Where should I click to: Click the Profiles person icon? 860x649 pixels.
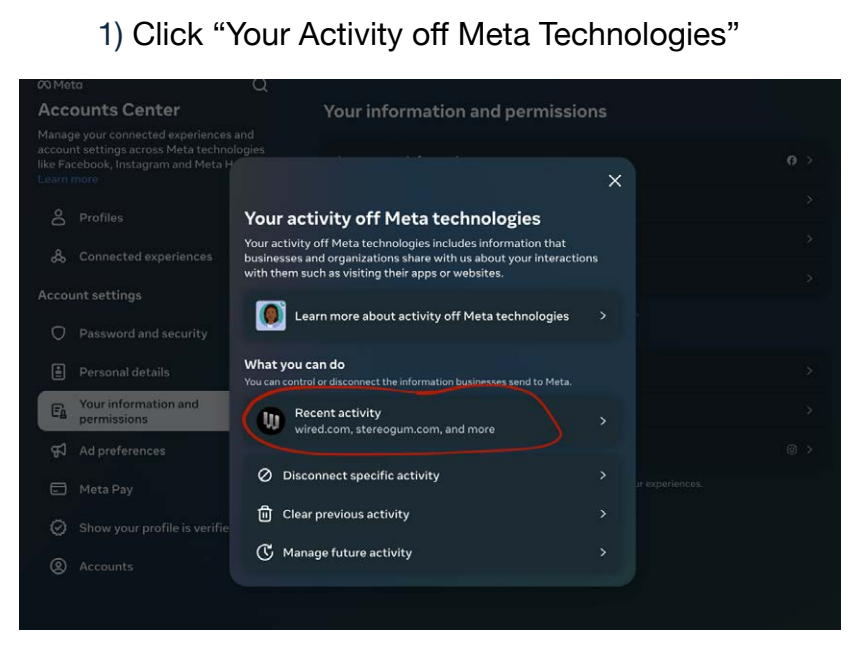pyautogui.click(x=58, y=217)
